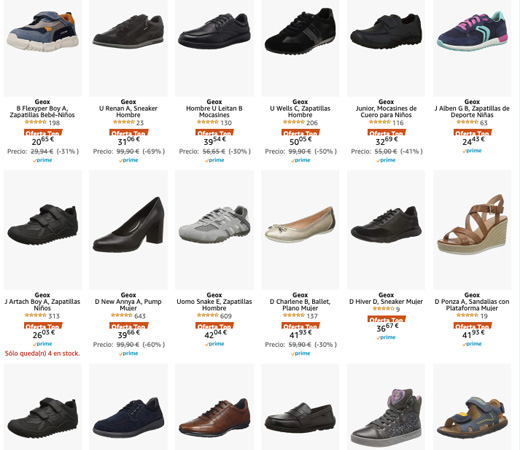Viewport: 520px width, 450px height.
Task: Open the brown leather lace-up shoe image
Action: (x=214, y=418)
